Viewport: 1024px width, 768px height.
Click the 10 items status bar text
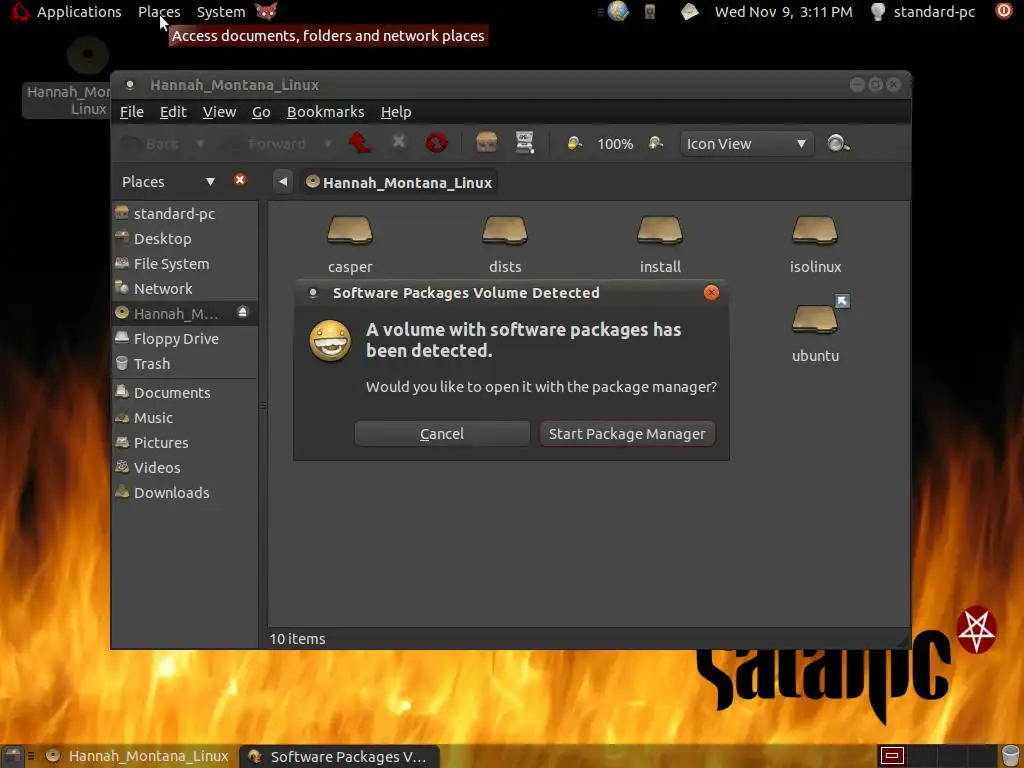(297, 638)
